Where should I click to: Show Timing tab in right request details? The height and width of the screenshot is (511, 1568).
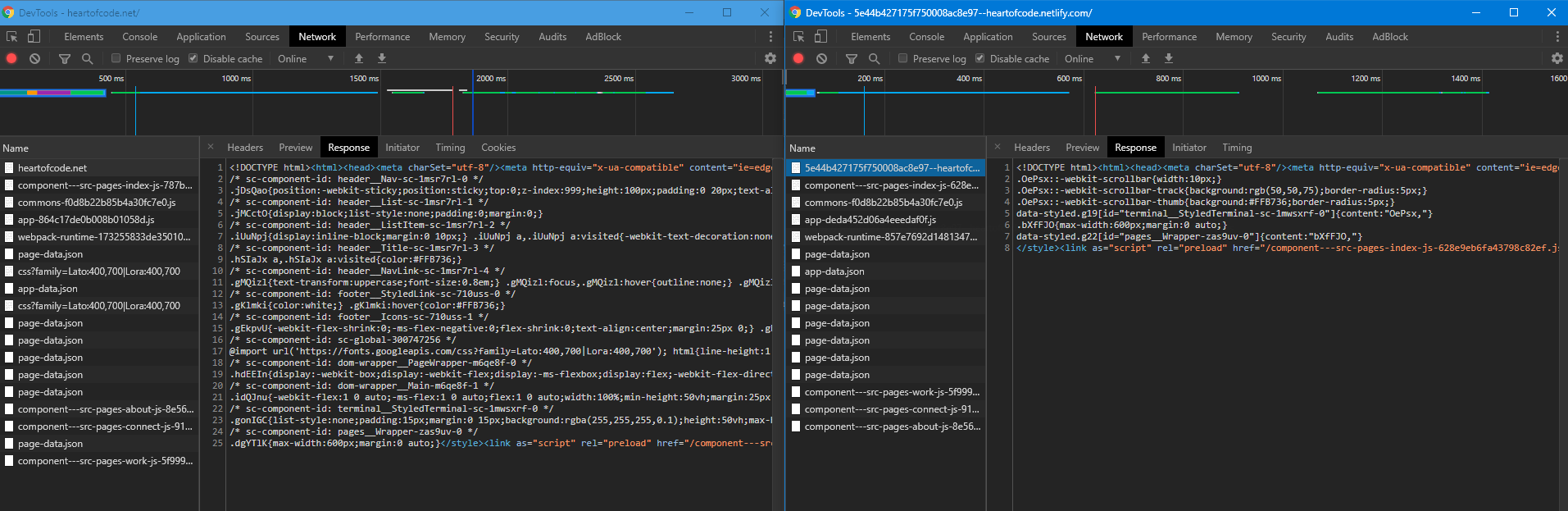click(1237, 148)
